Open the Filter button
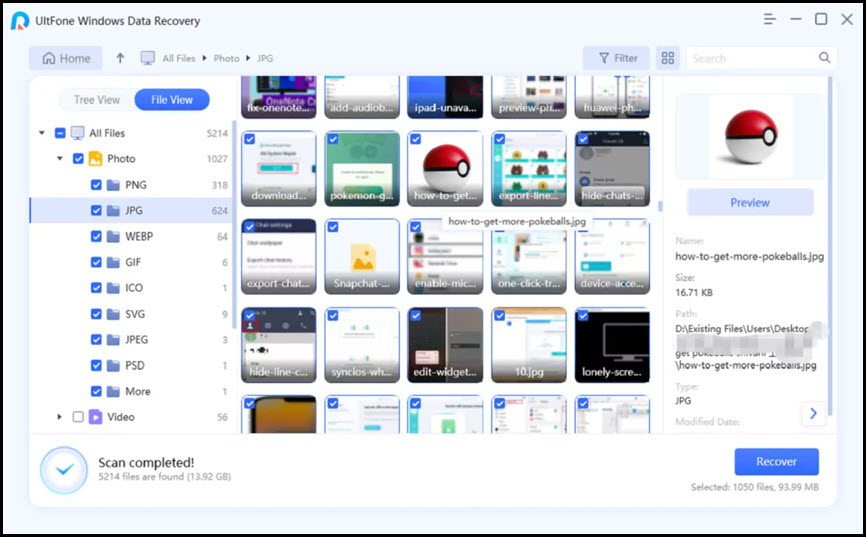 click(x=616, y=58)
